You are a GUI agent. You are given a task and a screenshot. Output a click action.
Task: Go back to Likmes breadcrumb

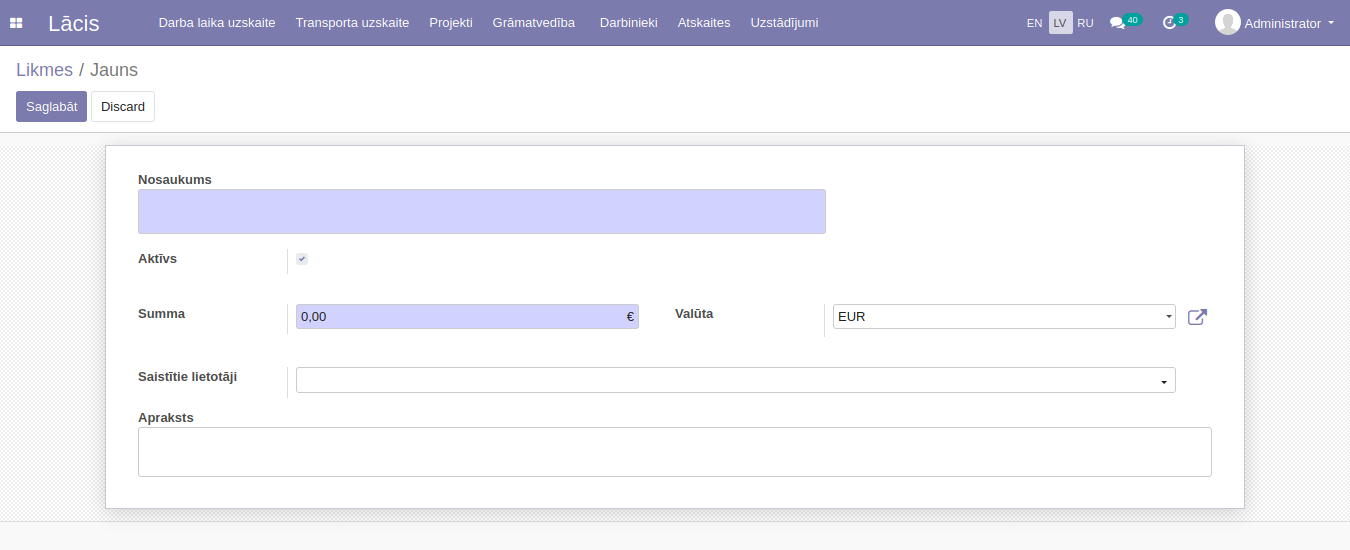(44, 70)
